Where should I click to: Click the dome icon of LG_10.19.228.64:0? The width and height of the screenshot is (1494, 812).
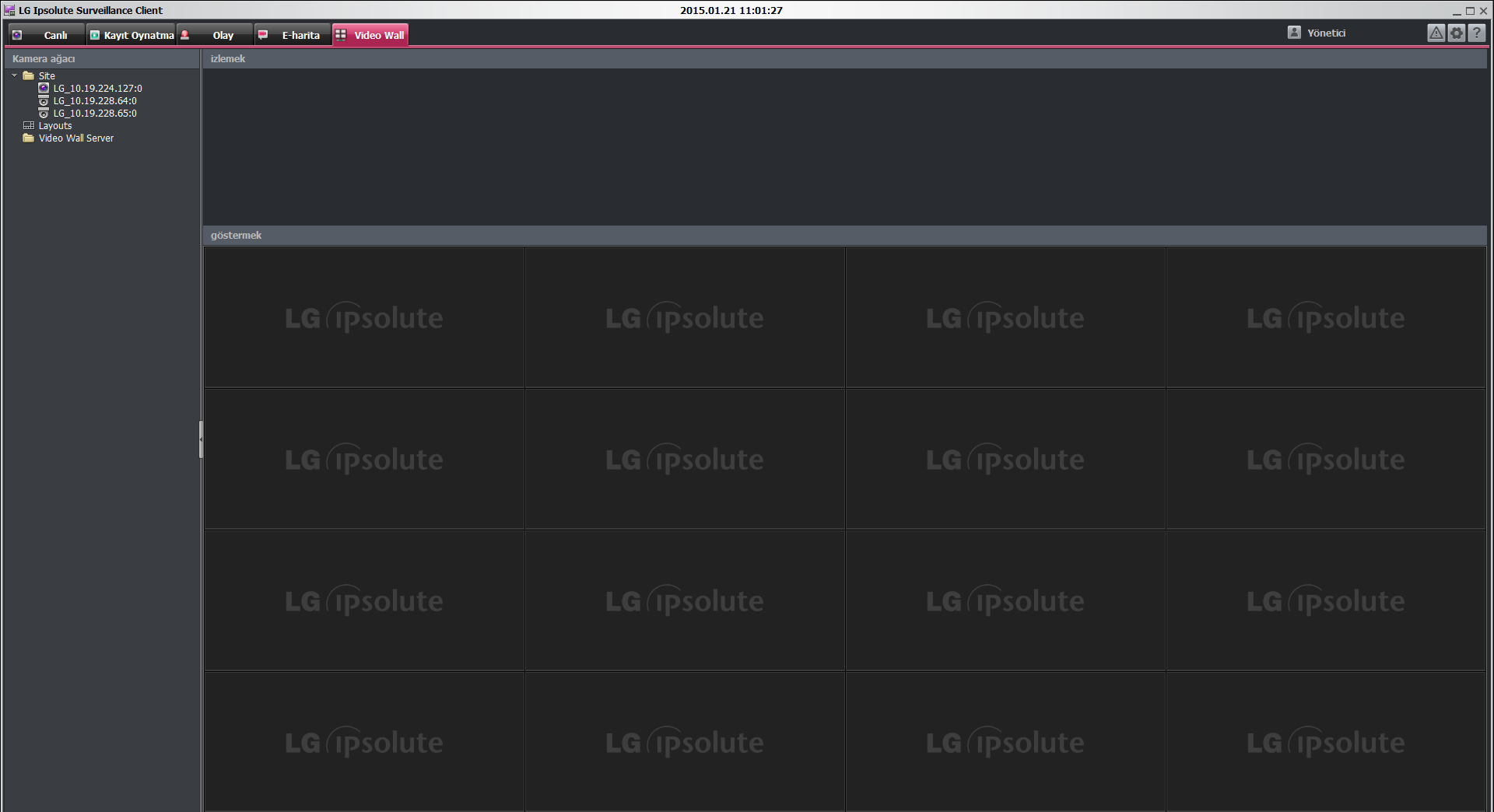point(44,100)
